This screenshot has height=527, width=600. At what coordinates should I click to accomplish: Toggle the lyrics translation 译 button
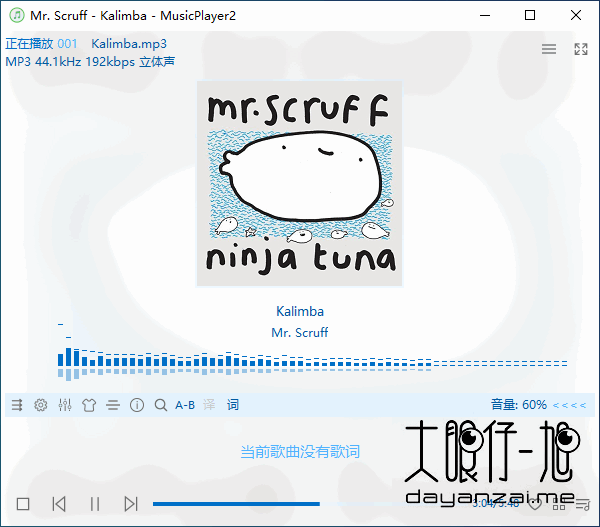[x=209, y=405]
